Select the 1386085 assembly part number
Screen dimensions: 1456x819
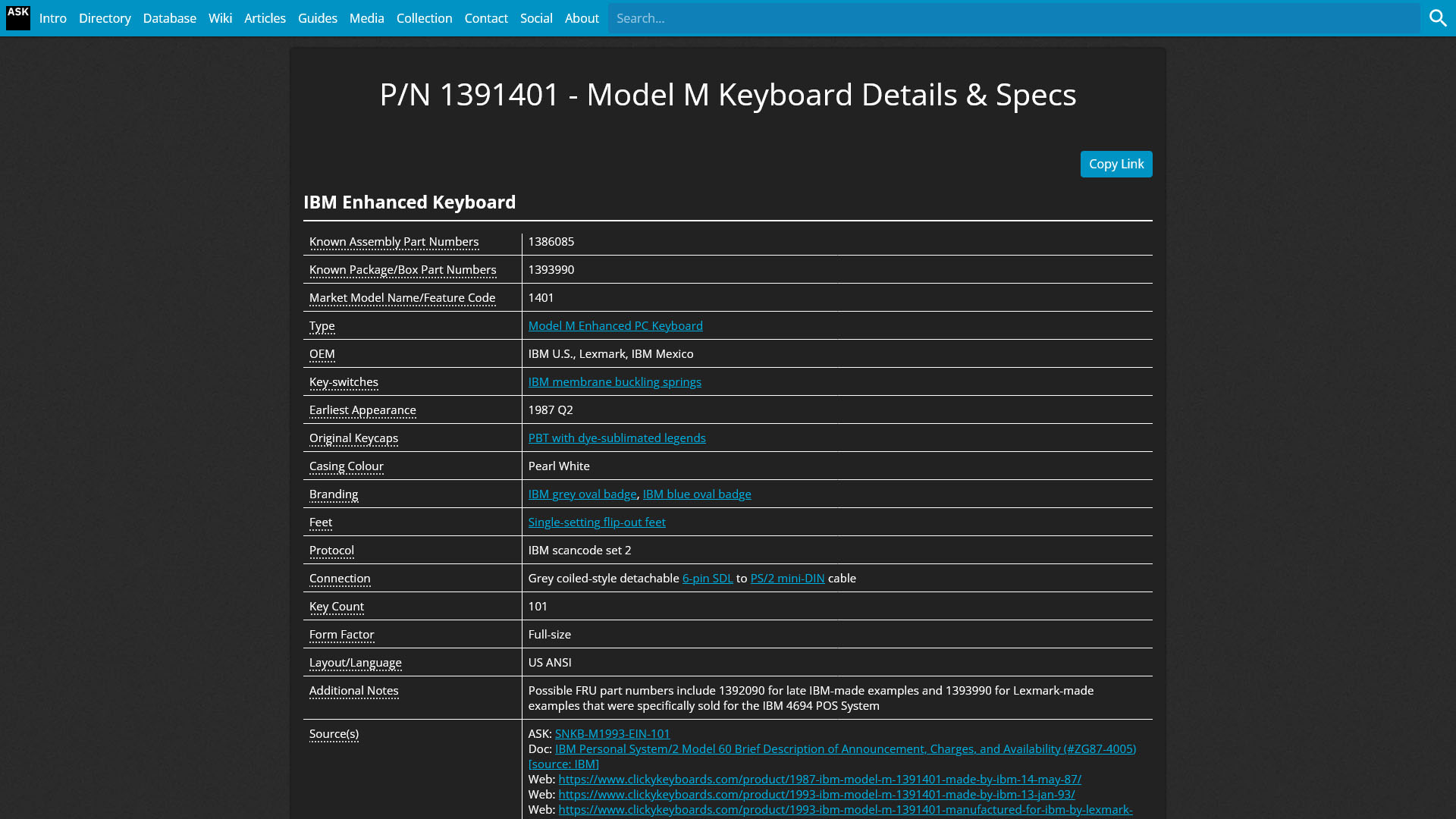551,241
